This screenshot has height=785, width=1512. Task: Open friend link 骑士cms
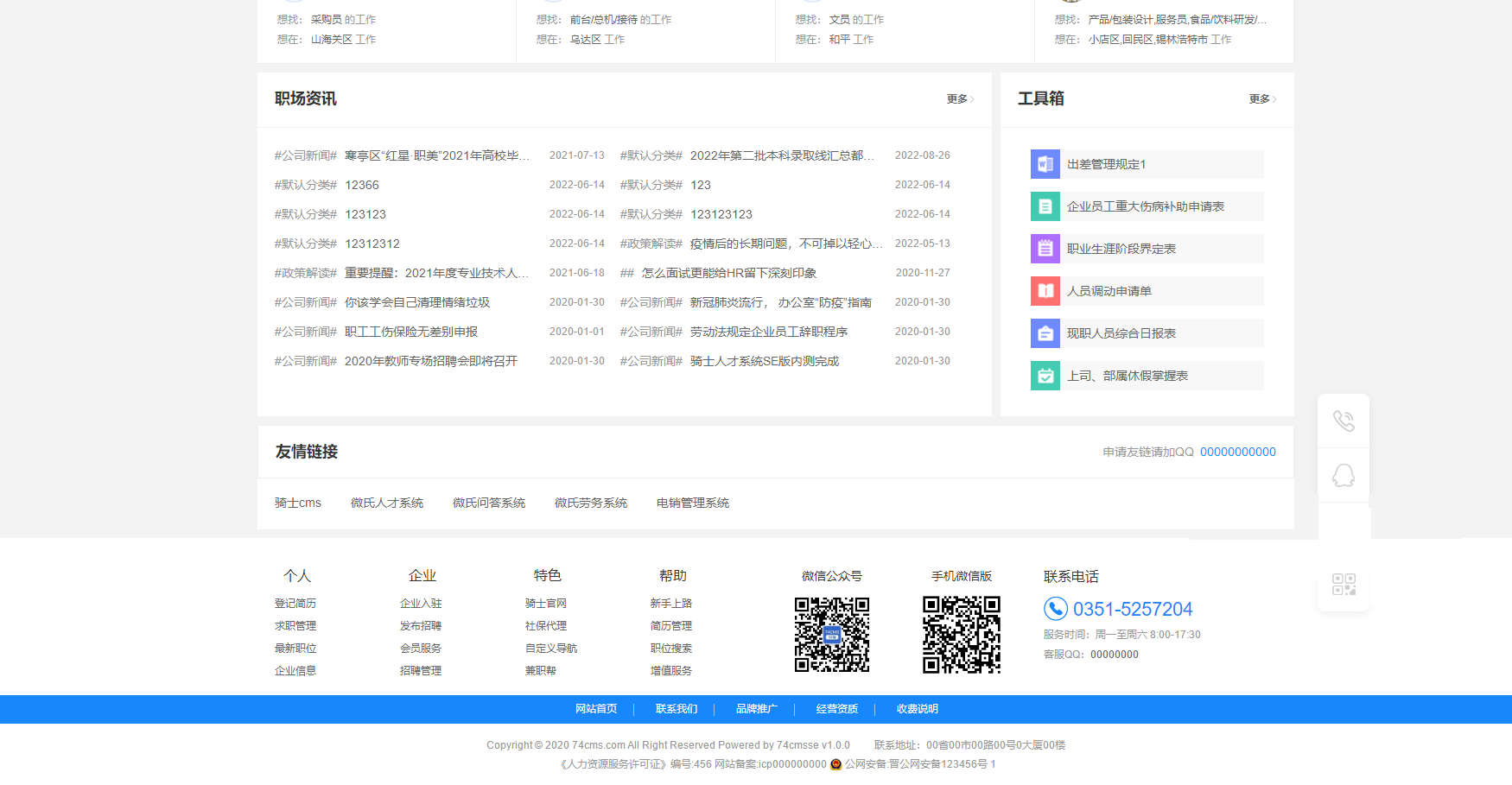pyautogui.click(x=298, y=503)
